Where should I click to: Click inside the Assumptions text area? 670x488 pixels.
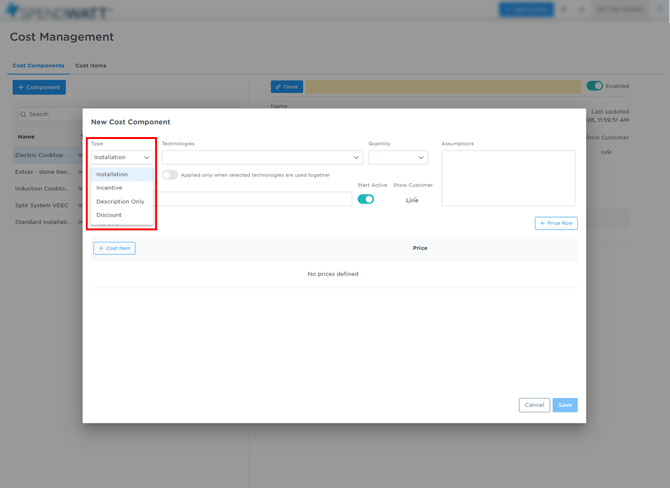tap(508, 178)
